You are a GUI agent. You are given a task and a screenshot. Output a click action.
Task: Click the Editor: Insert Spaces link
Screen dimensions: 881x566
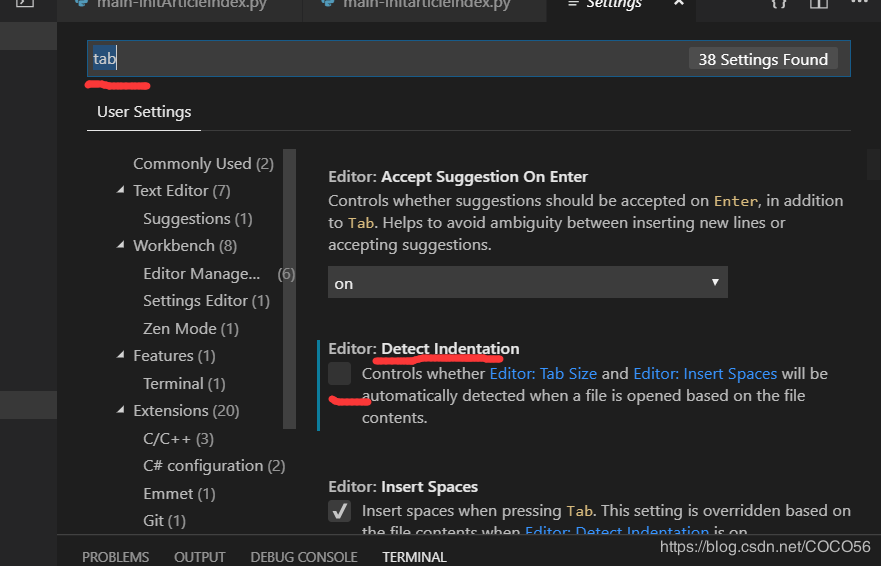coord(705,374)
